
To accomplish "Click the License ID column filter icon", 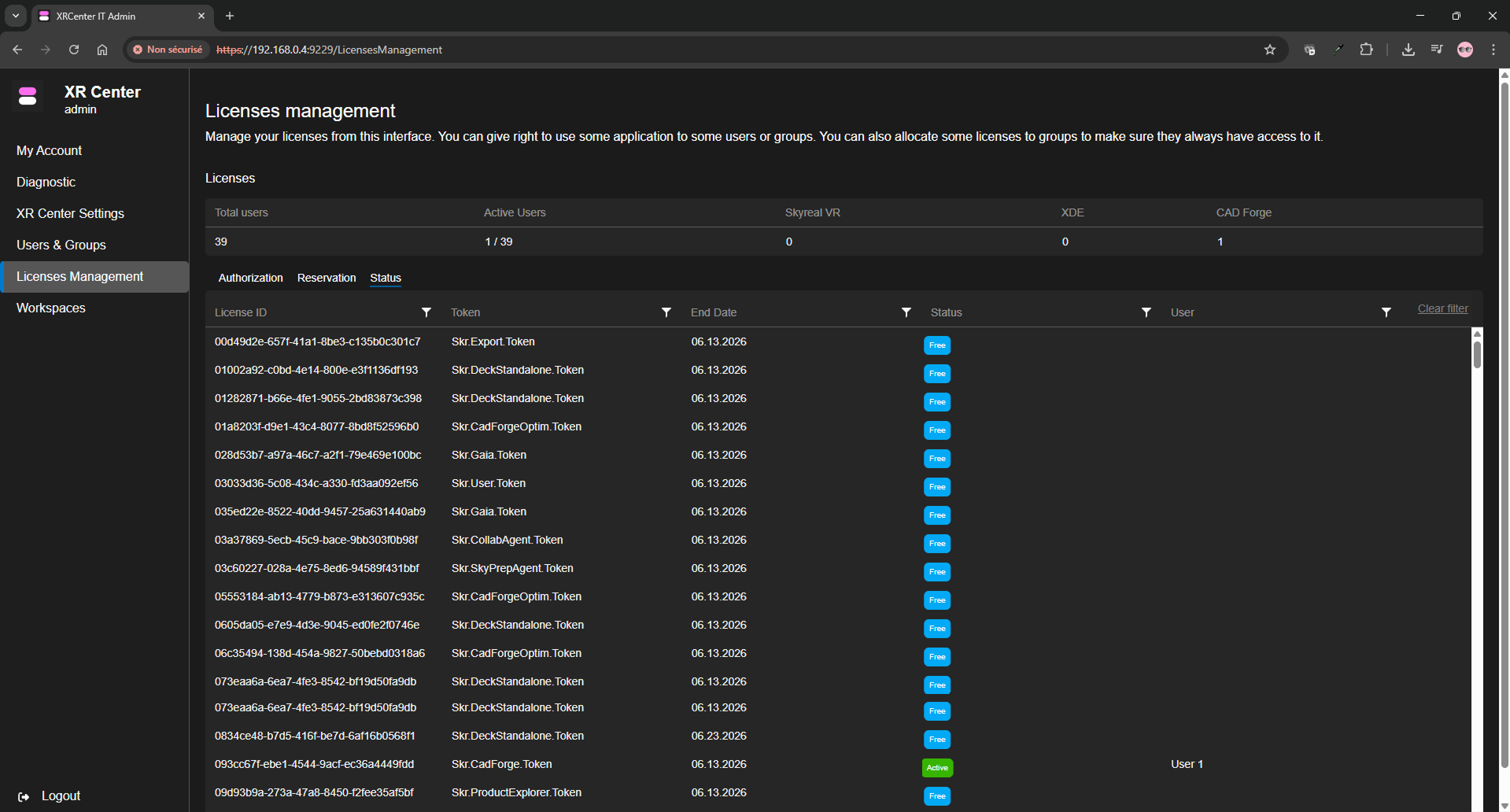I will point(426,312).
